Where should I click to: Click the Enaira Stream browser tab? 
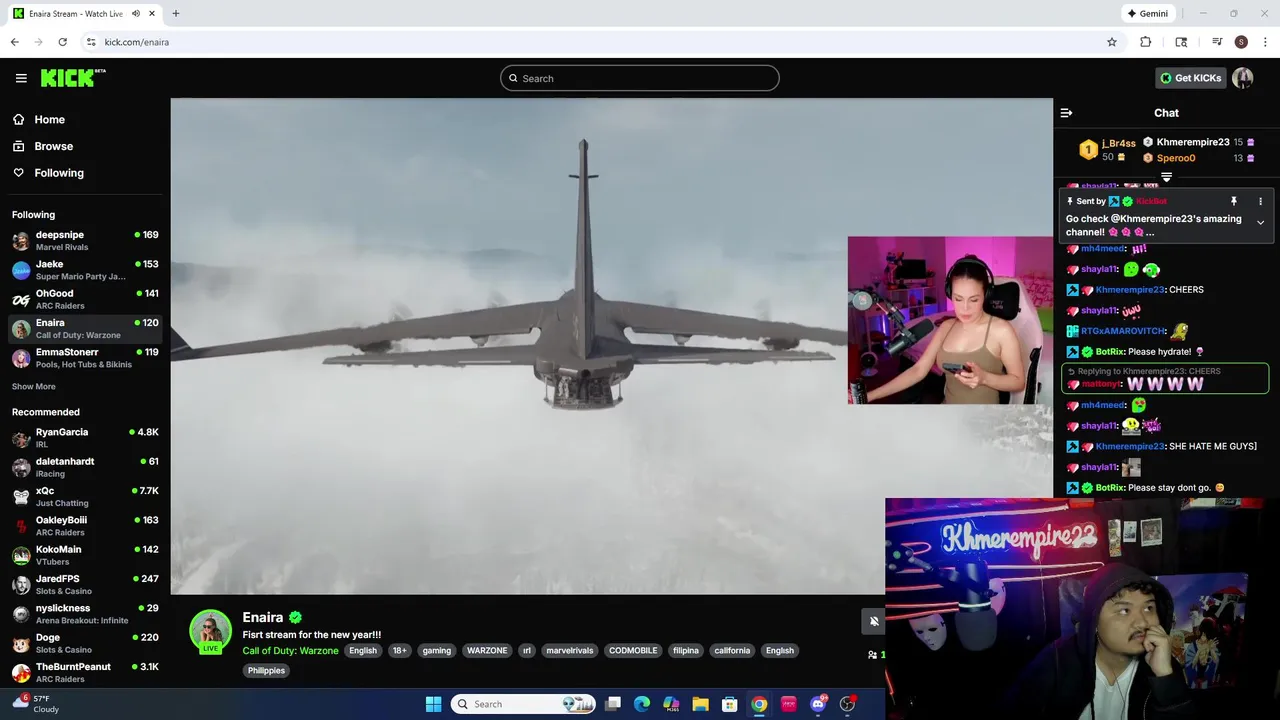84,14
